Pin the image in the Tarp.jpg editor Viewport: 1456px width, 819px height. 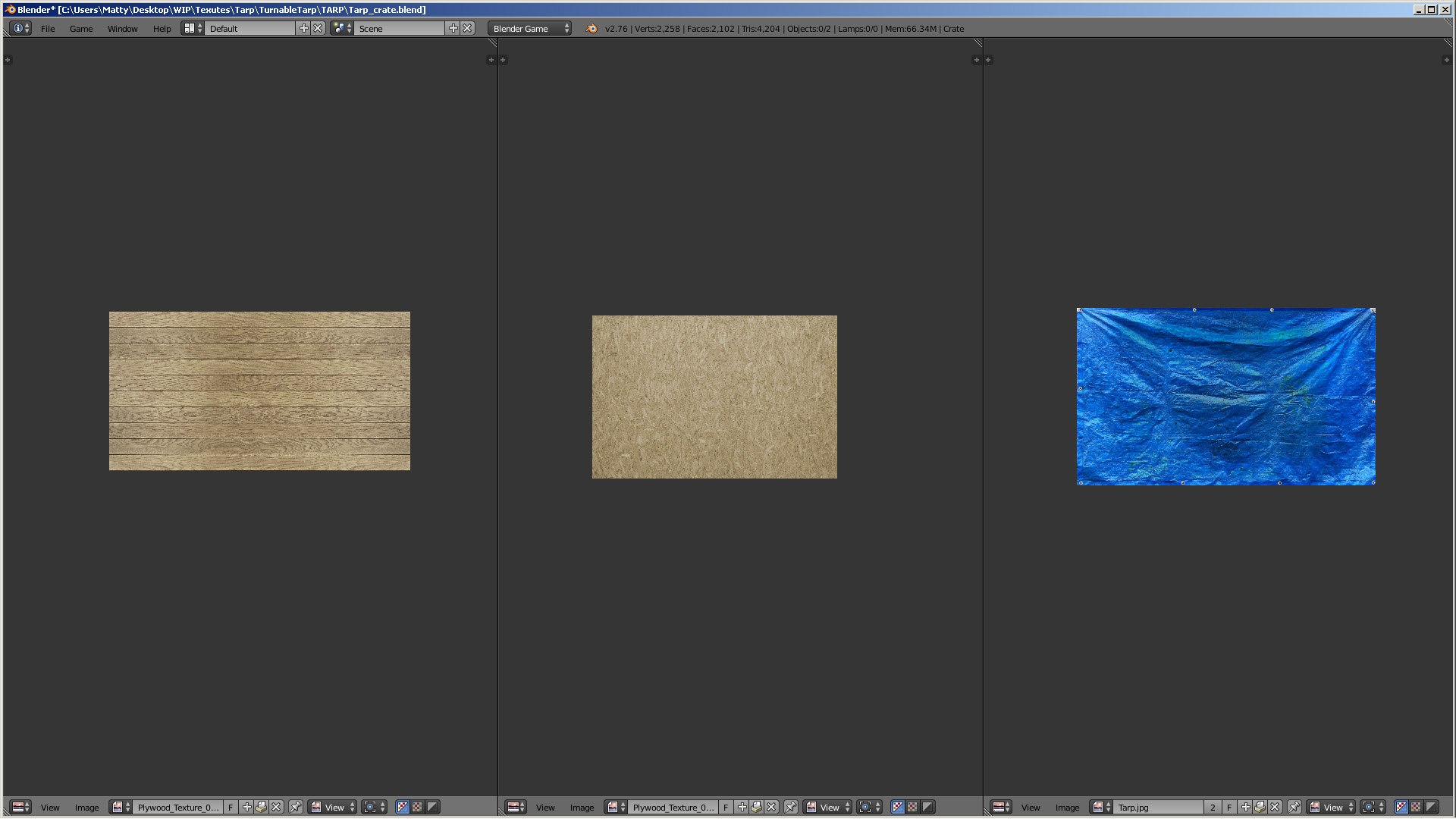(x=1294, y=808)
